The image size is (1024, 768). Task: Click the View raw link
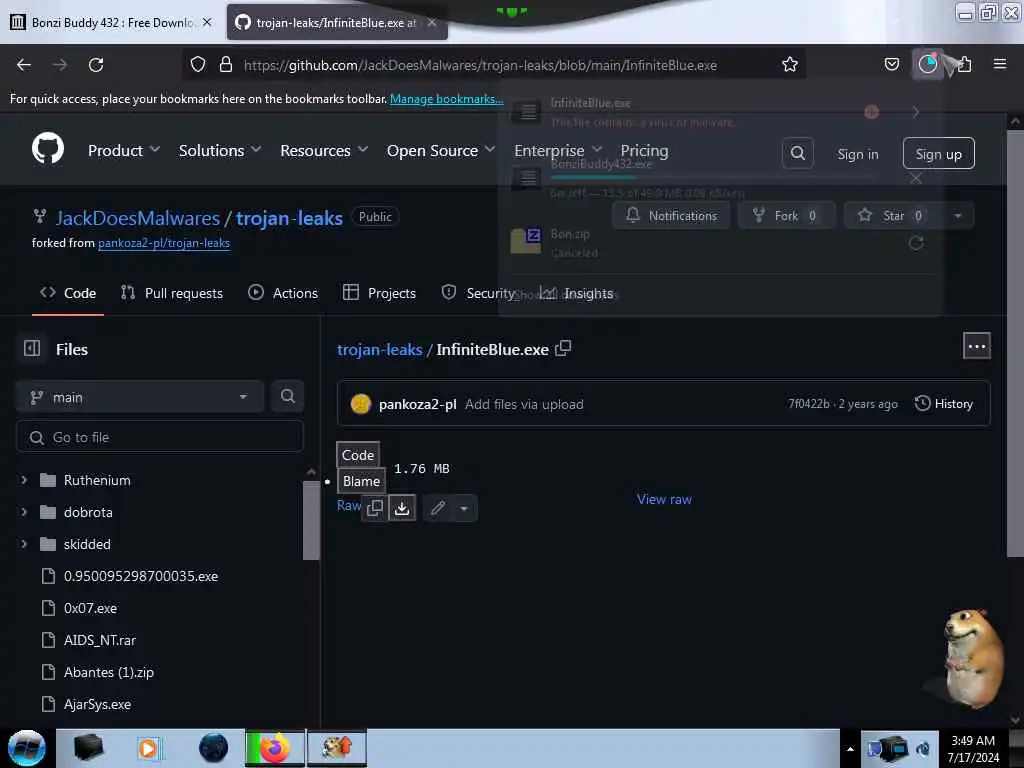(664, 499)
